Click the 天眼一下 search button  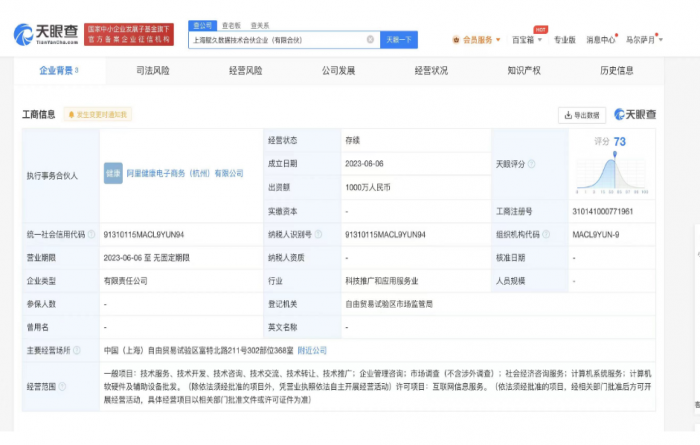(x=399, y=40)
